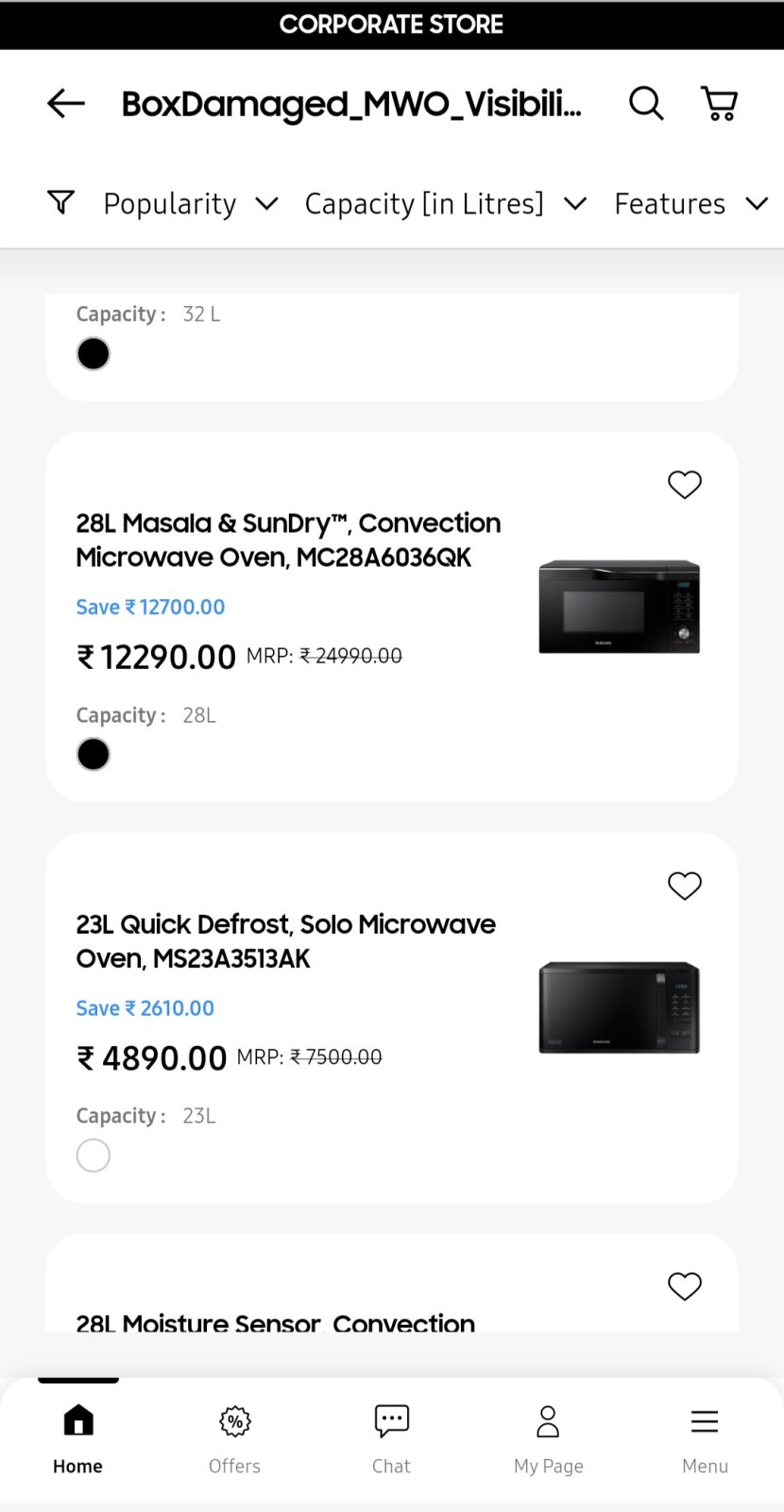Tap the filter funnel icon
The height and width of the screenshot is (1512, 784).
pos(61,202)
